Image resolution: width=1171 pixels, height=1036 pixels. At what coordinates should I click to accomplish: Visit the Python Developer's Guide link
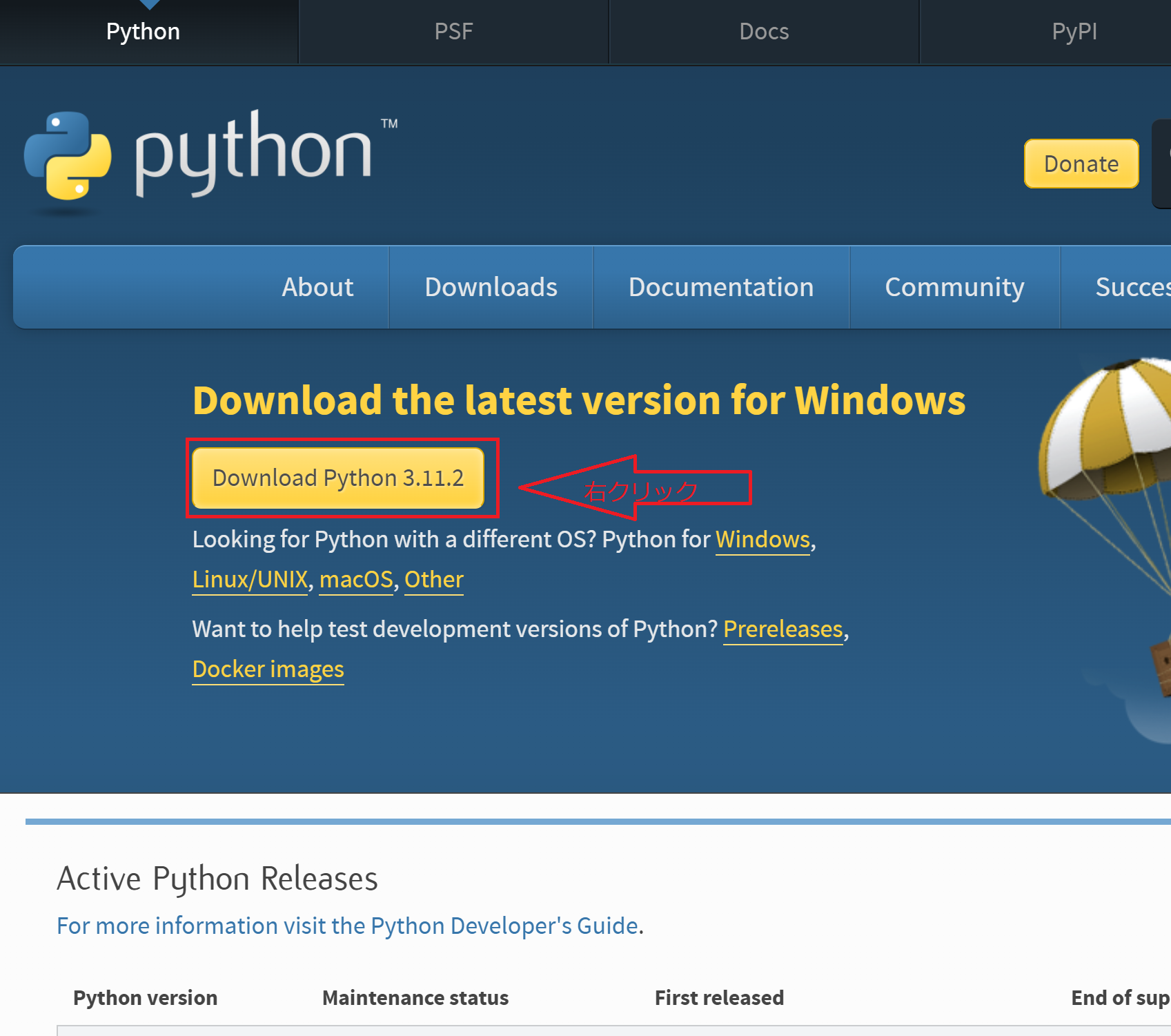[348, 926]
